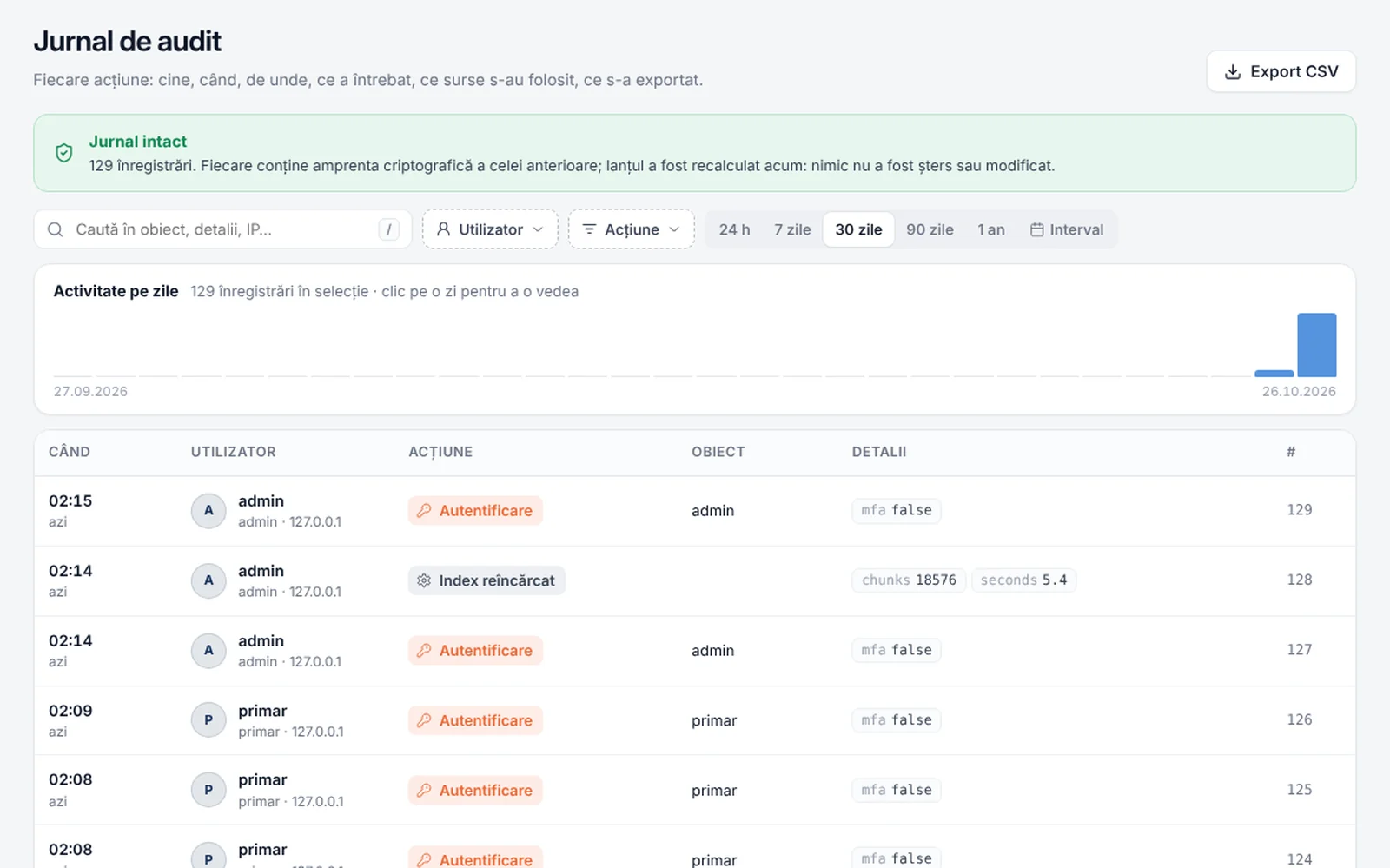Image resolution: width=1390 pixels, height=868 pixels.
Task: Focus the search field Caută în obiect
Action: tap(222, 229)
